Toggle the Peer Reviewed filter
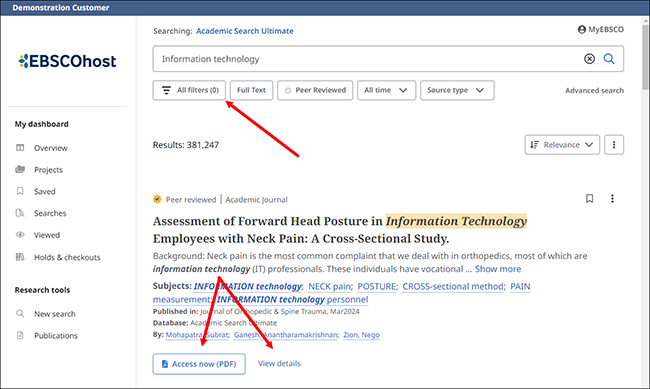Screen dimensions: 650x389 [315, 90]
